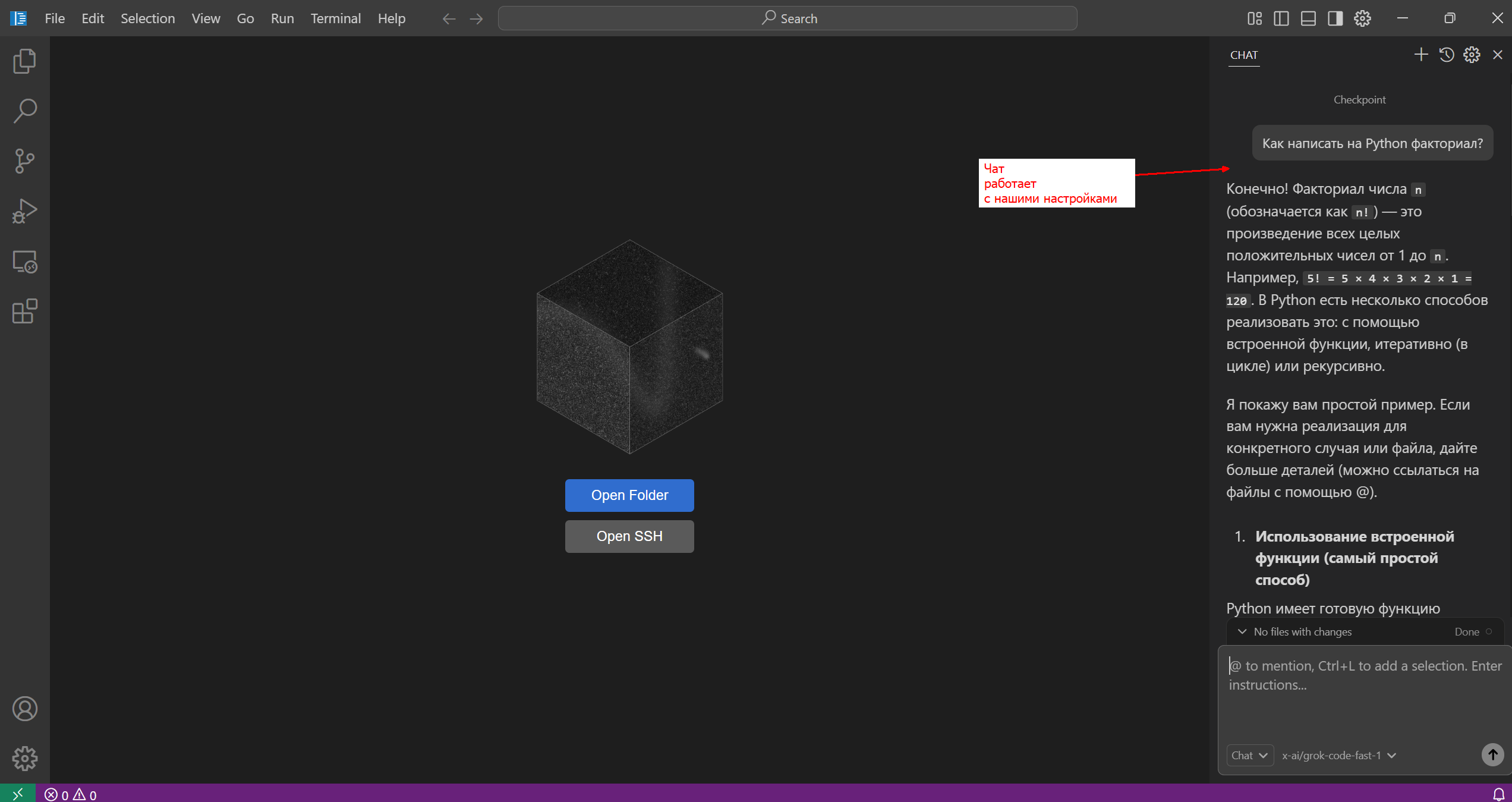
Task: Open the Explorer view in the activity bar
Action: click(24, 61)
